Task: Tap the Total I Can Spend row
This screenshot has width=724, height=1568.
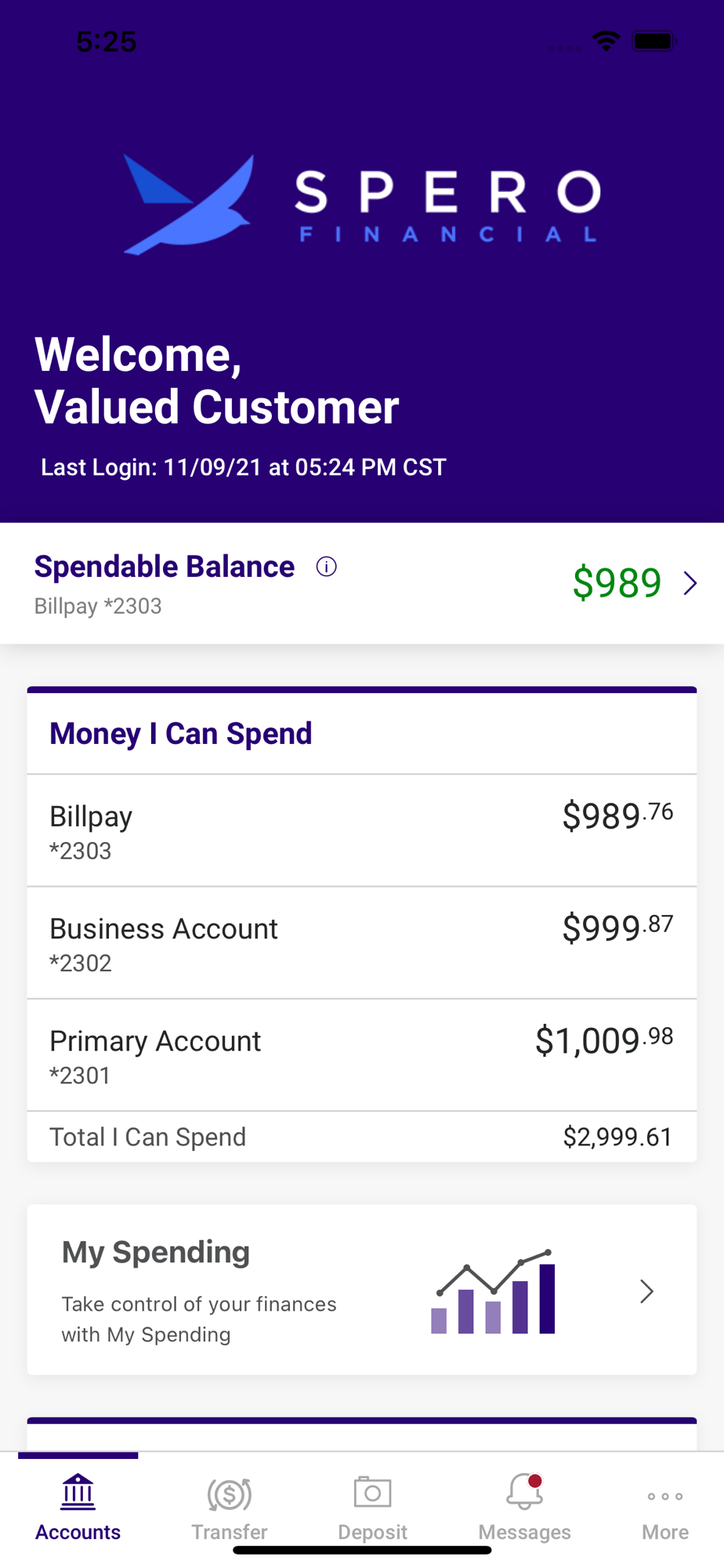Action: pyautogui.click(x=362, y=1137)
